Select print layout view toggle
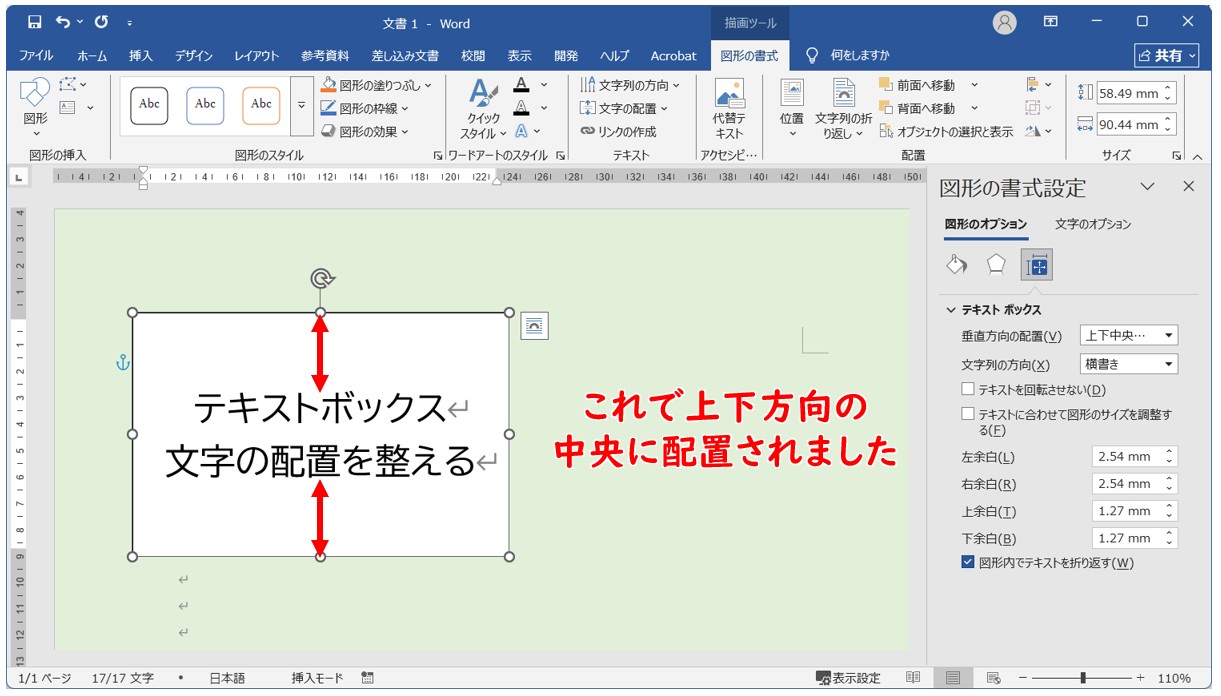The image size is (1221, 696). coord(953,678)
